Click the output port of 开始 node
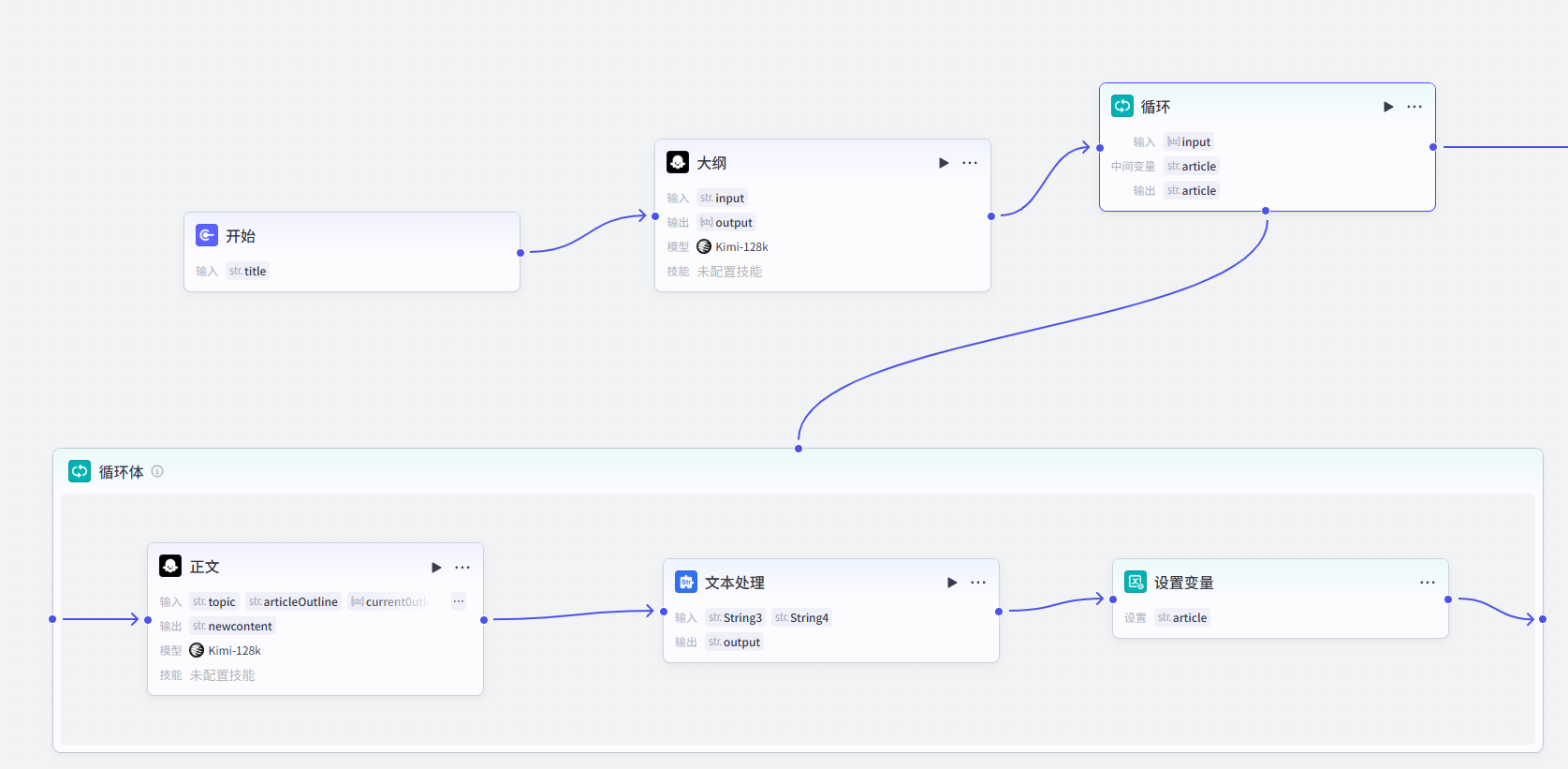The image size is (1568, 769). coord(520,253)
